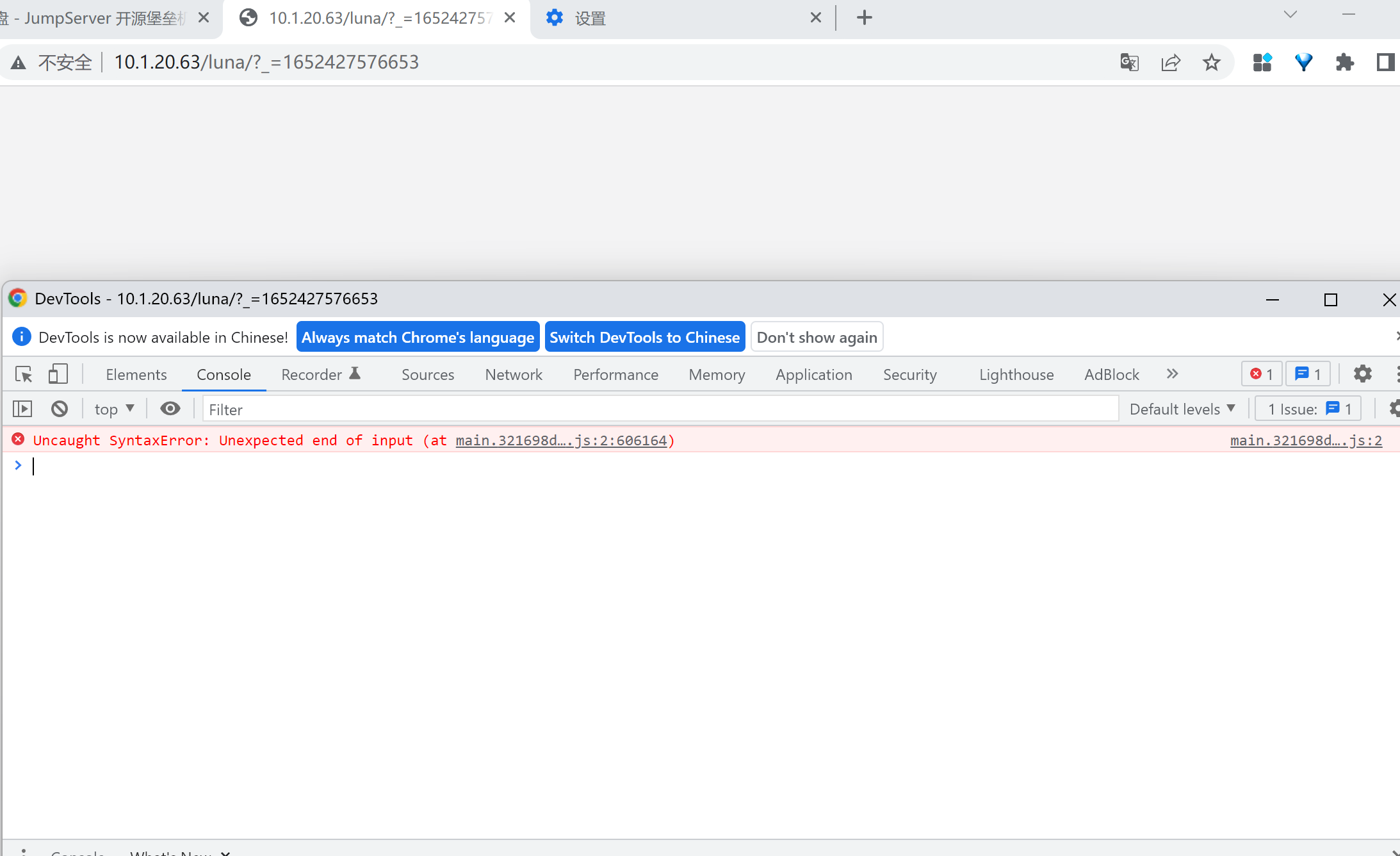Select the inspect element tool
This screenshot has width=1400, height=856.
(x=23, y=374)
